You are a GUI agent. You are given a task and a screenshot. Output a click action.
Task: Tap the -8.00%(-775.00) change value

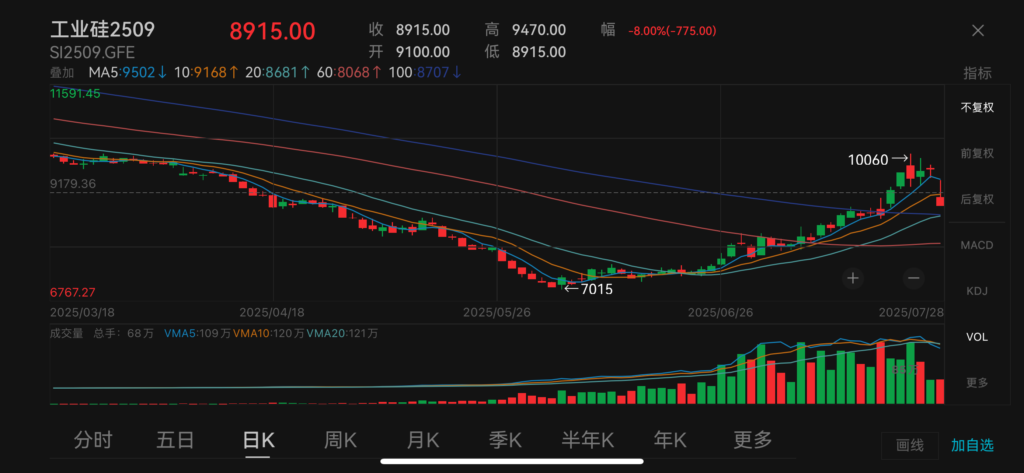[x=672, y=31]
